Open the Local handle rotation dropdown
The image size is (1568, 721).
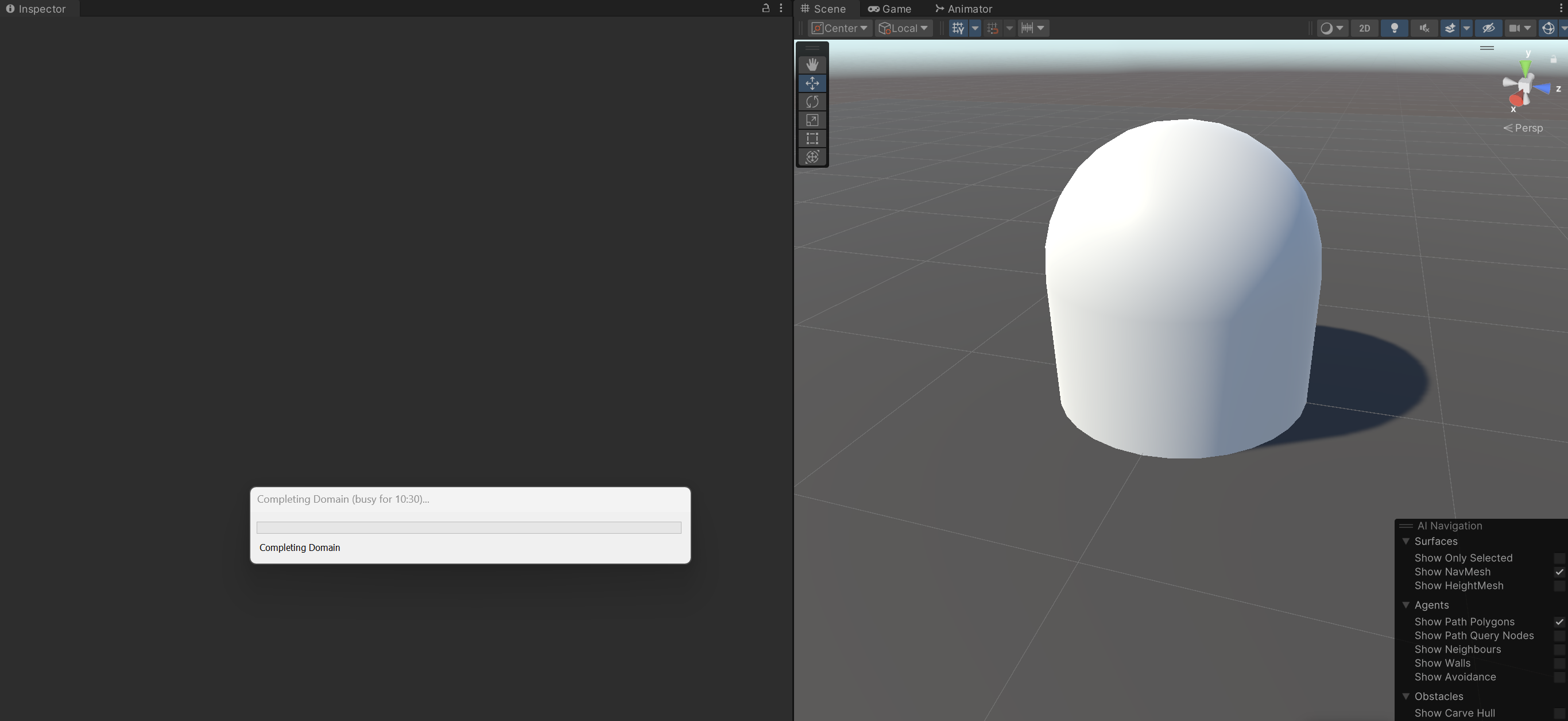coord(904,28)
